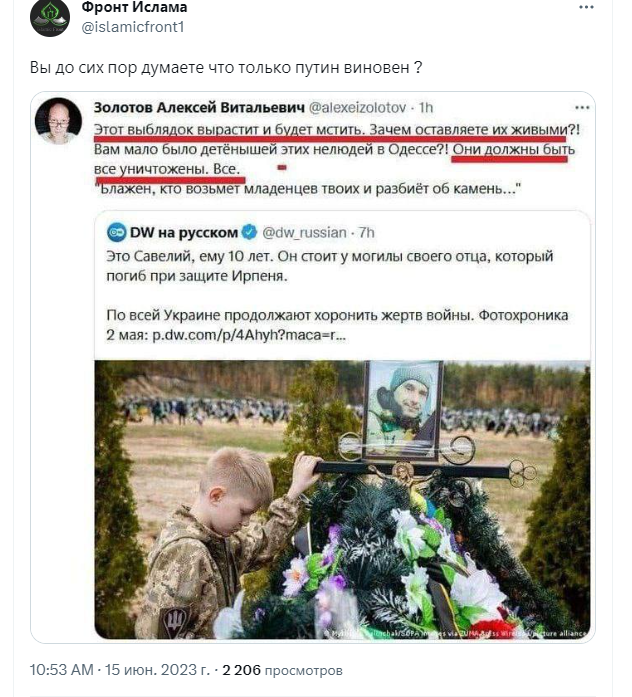Click the DW tweet's 7h timestamp
Image resolution: width=632 pixels, height=697 pixels.
click(367, 232)
